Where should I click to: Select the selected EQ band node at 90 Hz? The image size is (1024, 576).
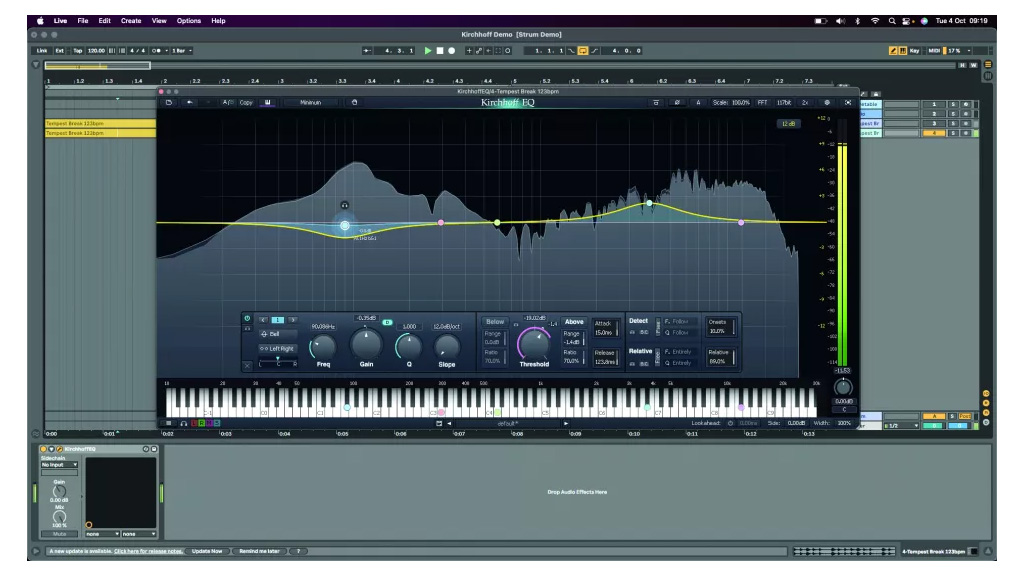(345, 225)
